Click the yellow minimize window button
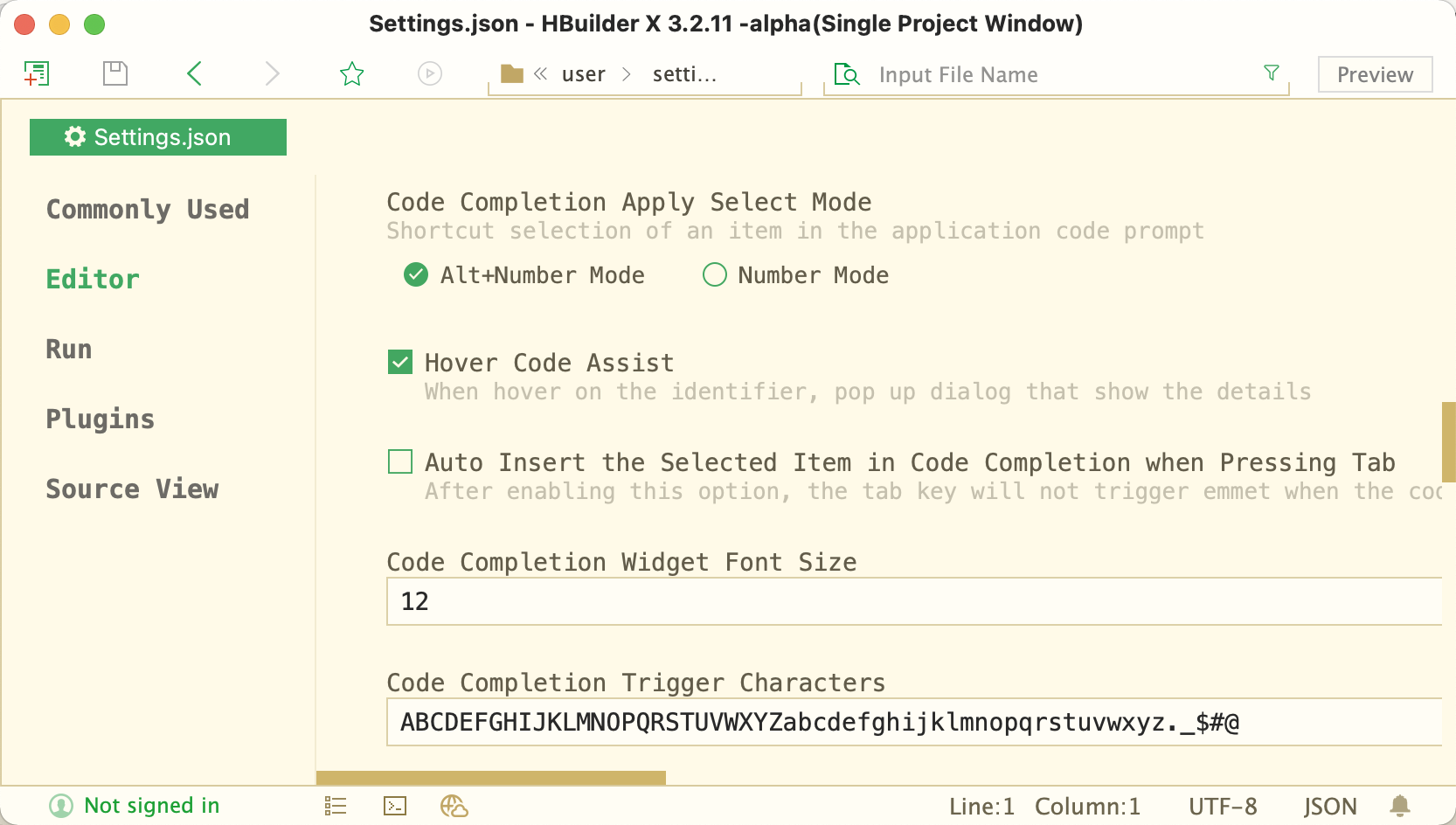1456x825 pixels. click(x=59, y=24)
